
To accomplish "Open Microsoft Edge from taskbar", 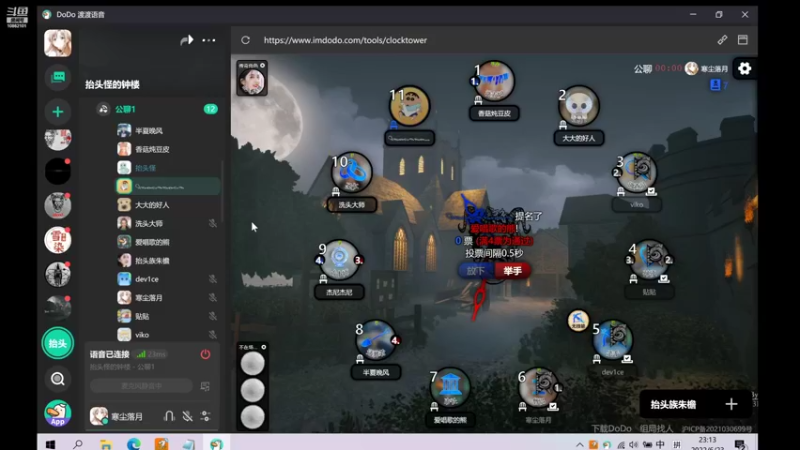I will point(134,444).
